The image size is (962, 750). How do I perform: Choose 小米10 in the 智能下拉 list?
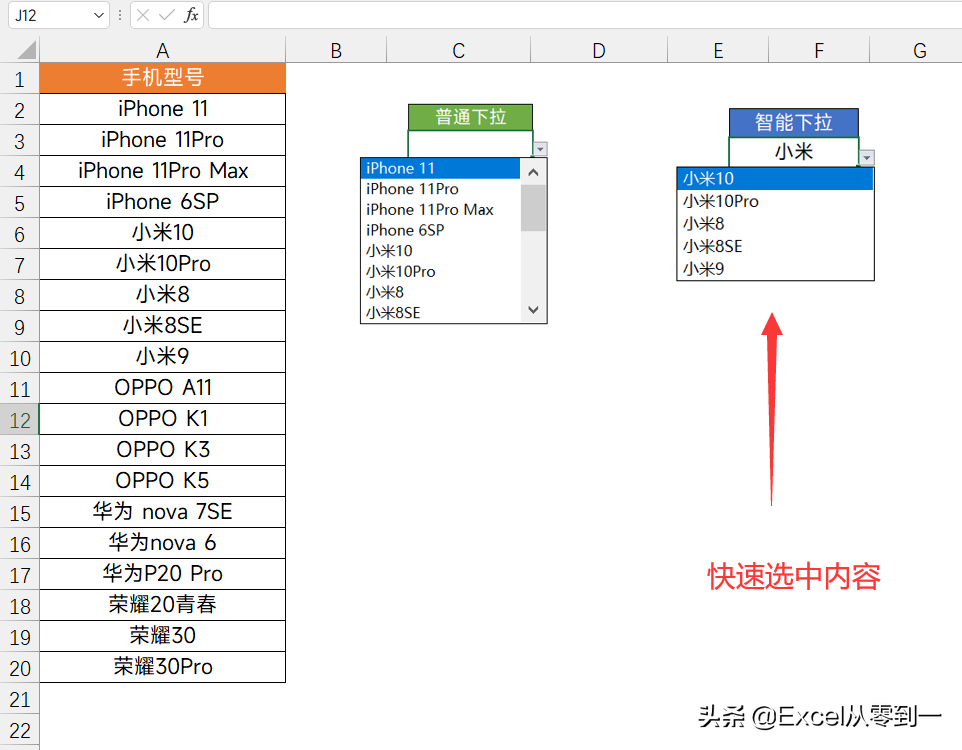click(775, 179)
